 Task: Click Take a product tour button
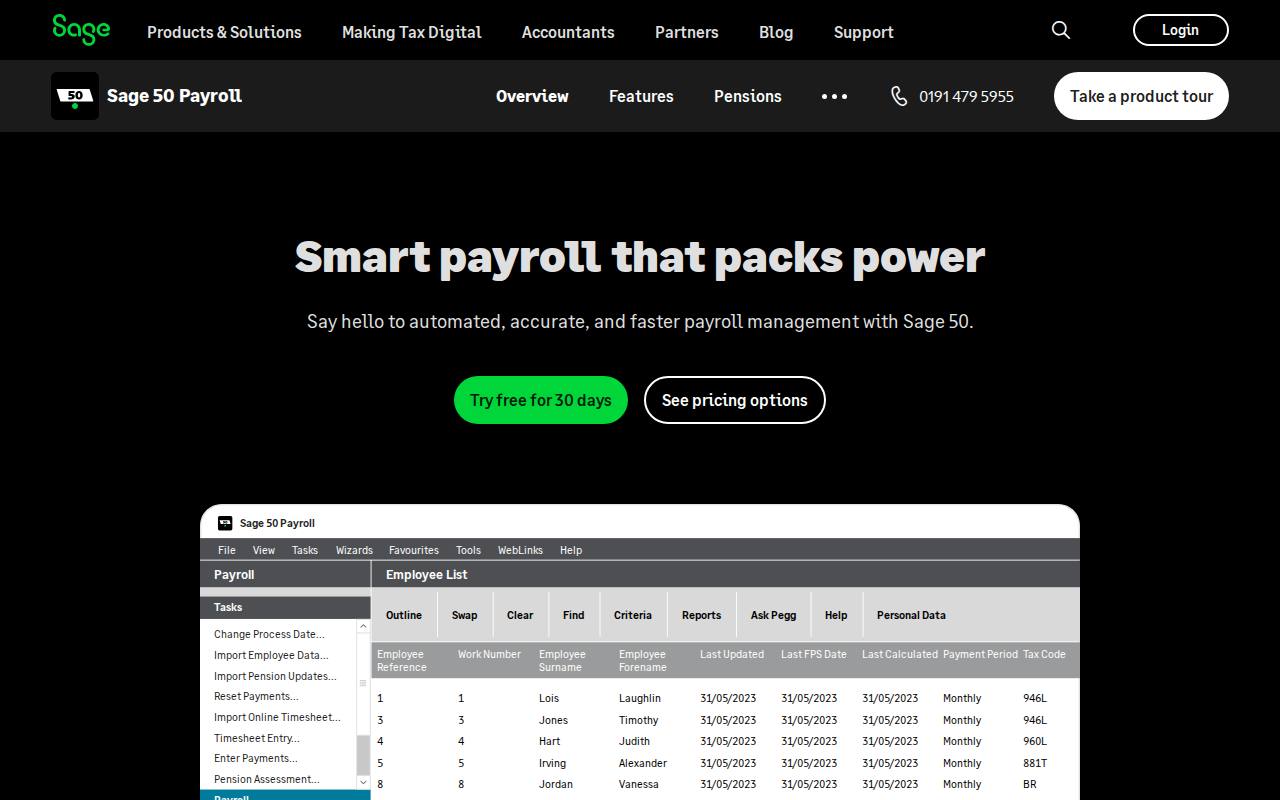coord(1141,96)
